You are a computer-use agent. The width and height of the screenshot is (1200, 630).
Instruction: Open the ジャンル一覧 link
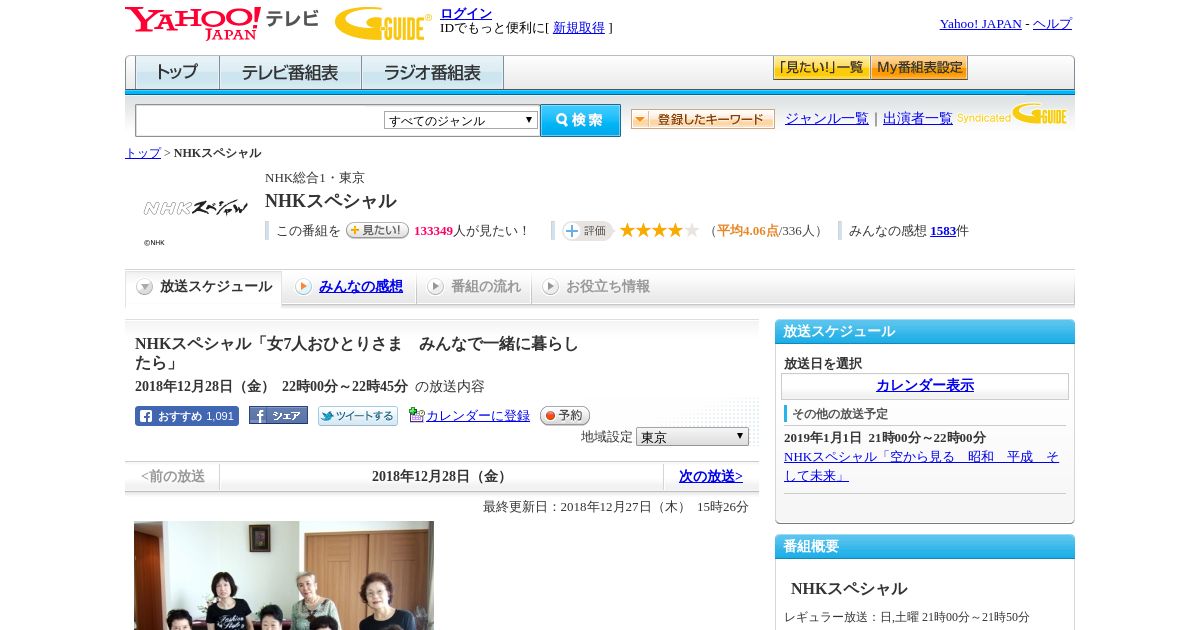click(x=827, y=118)
